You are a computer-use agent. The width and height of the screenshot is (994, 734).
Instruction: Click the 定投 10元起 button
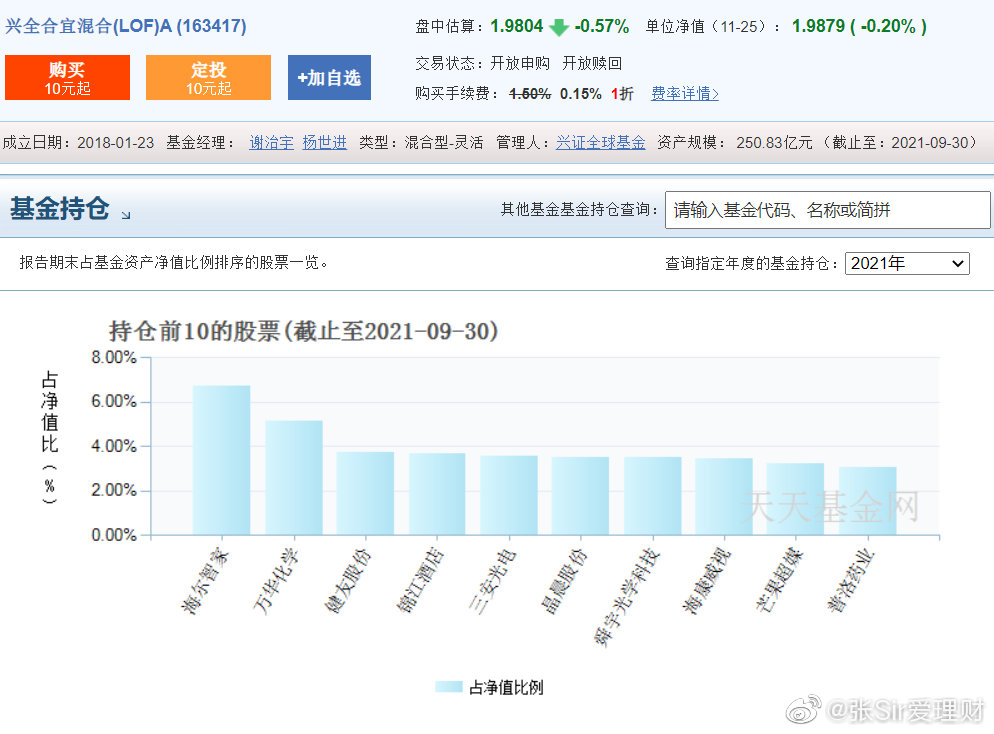209,77
